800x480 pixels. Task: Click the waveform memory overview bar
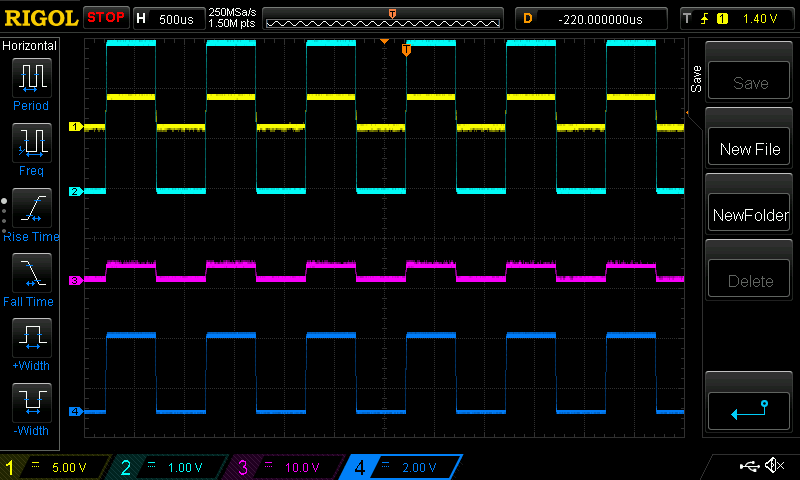pos(383,19)
